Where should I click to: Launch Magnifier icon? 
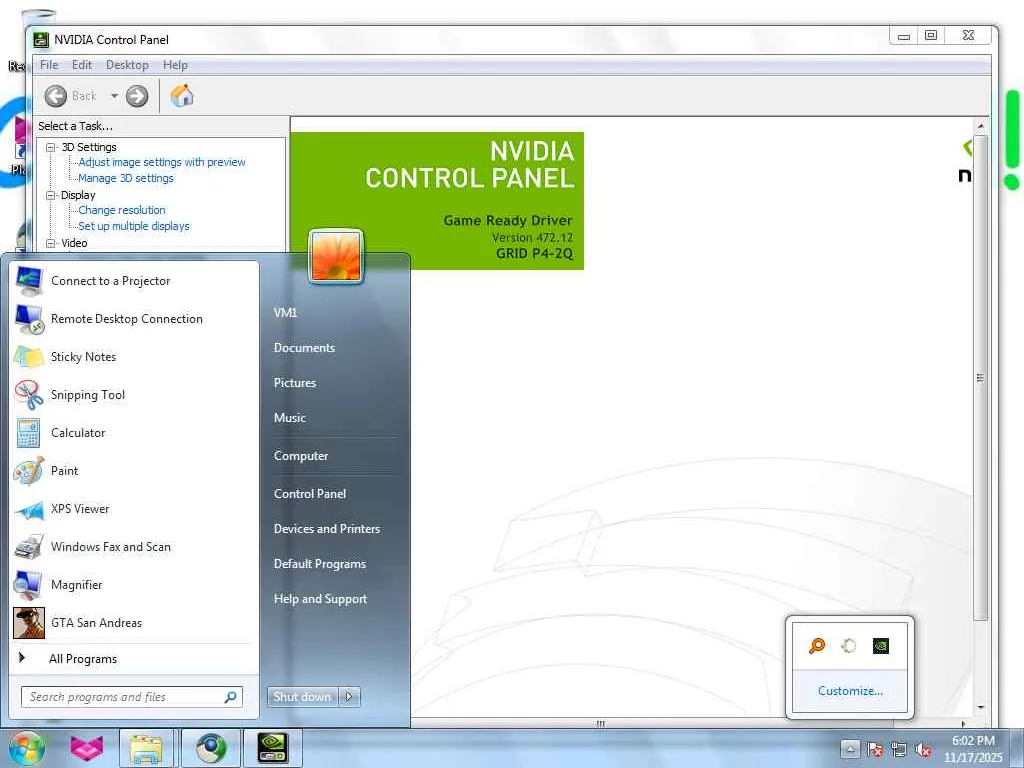click(x=29, y=584)
